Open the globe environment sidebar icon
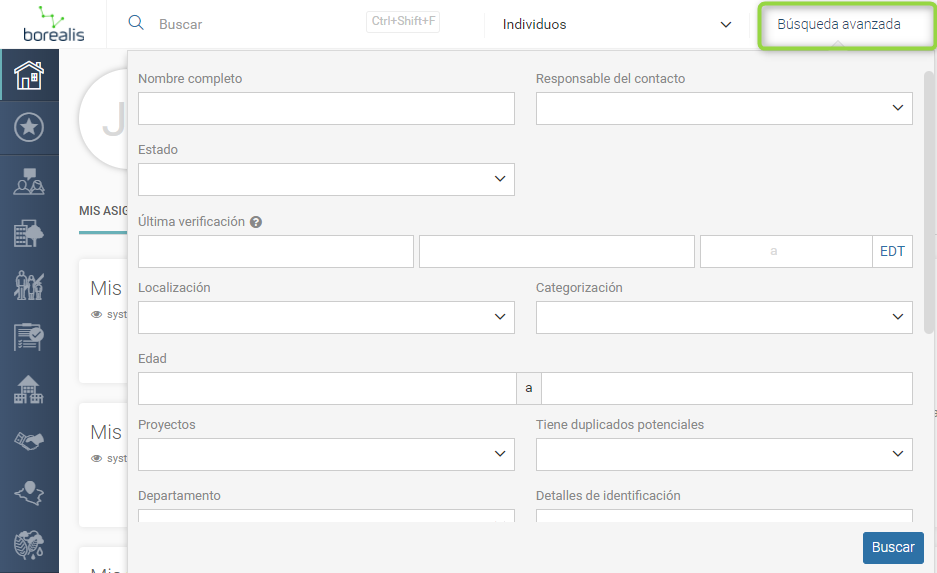 [x=29, y=544]
